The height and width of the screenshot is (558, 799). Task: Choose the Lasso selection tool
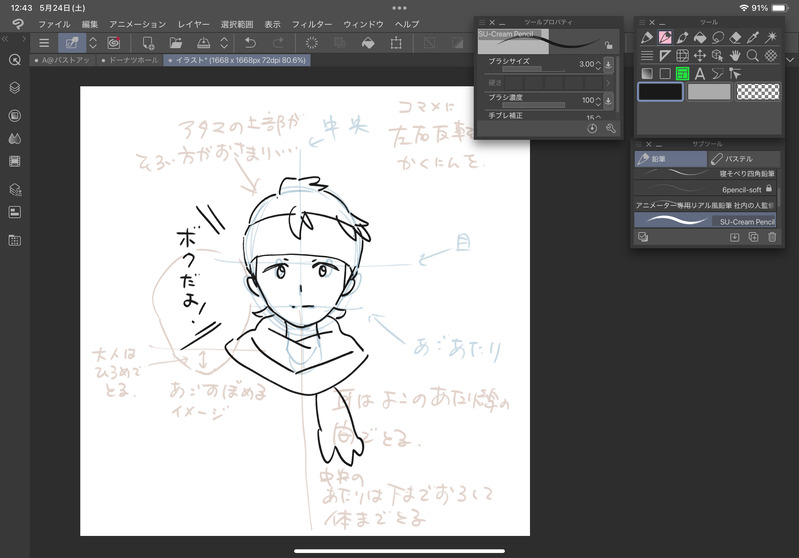717,38
